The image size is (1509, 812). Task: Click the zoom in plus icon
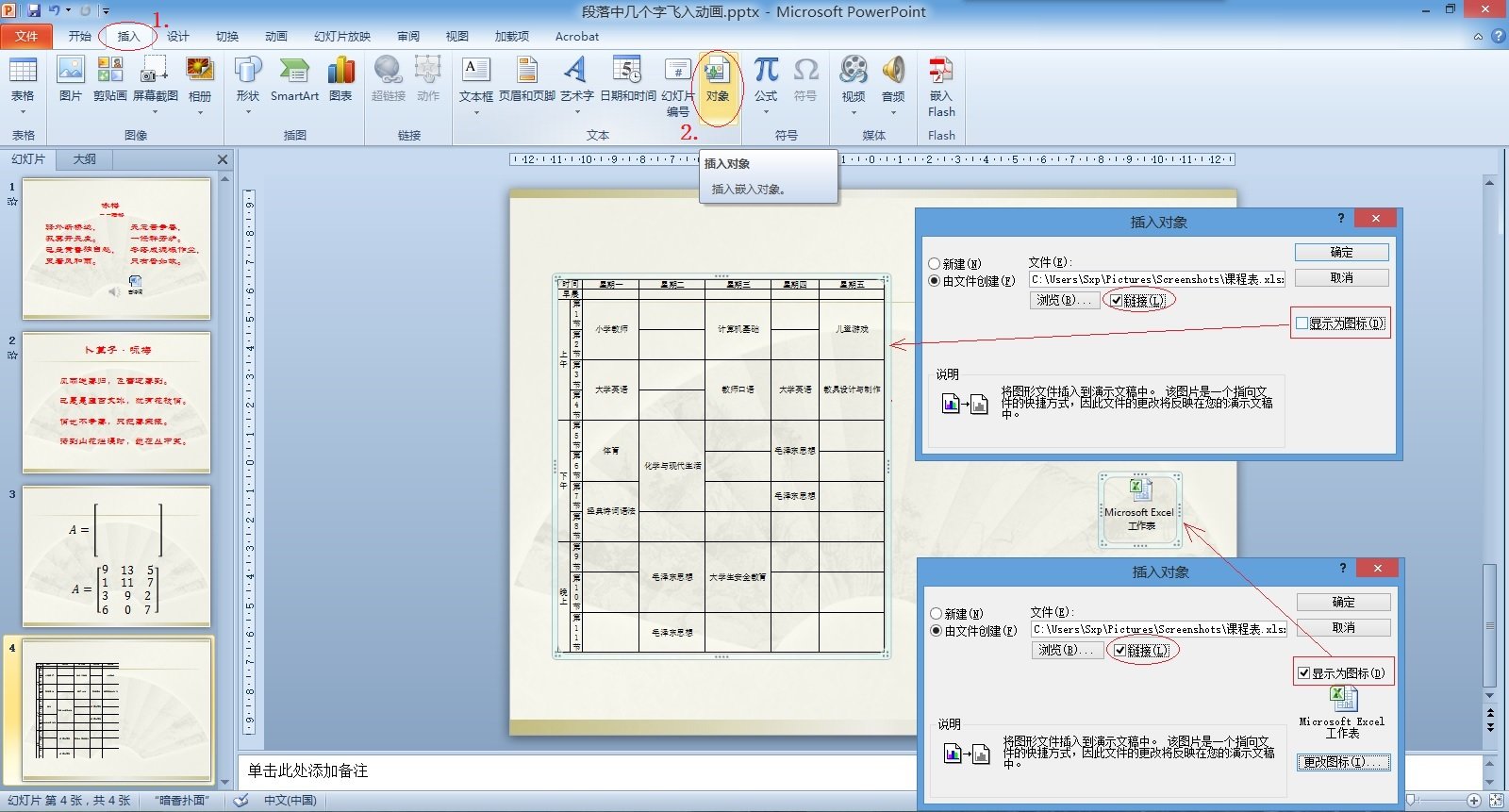coord(1473,800)
